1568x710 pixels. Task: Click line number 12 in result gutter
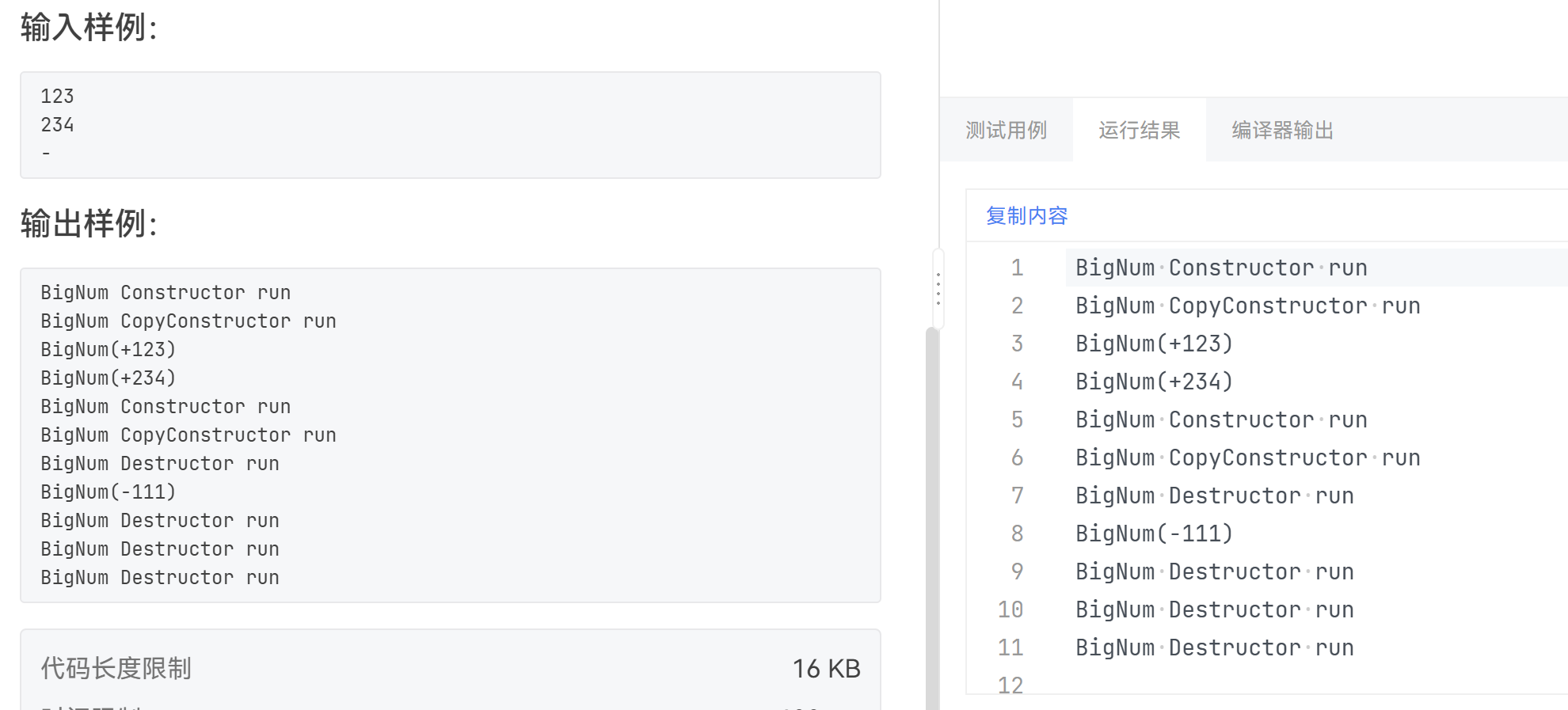tap(1010, 685)
